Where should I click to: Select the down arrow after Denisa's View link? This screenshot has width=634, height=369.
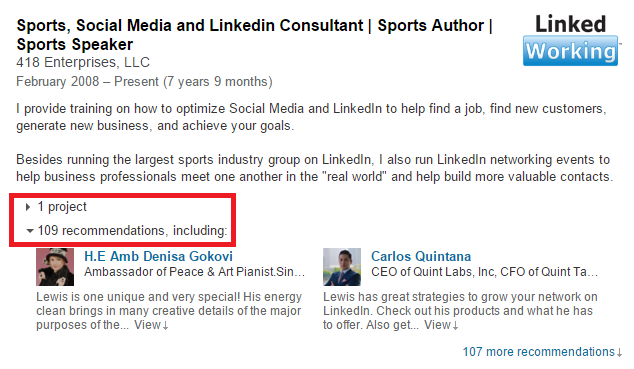coord(165,326)
